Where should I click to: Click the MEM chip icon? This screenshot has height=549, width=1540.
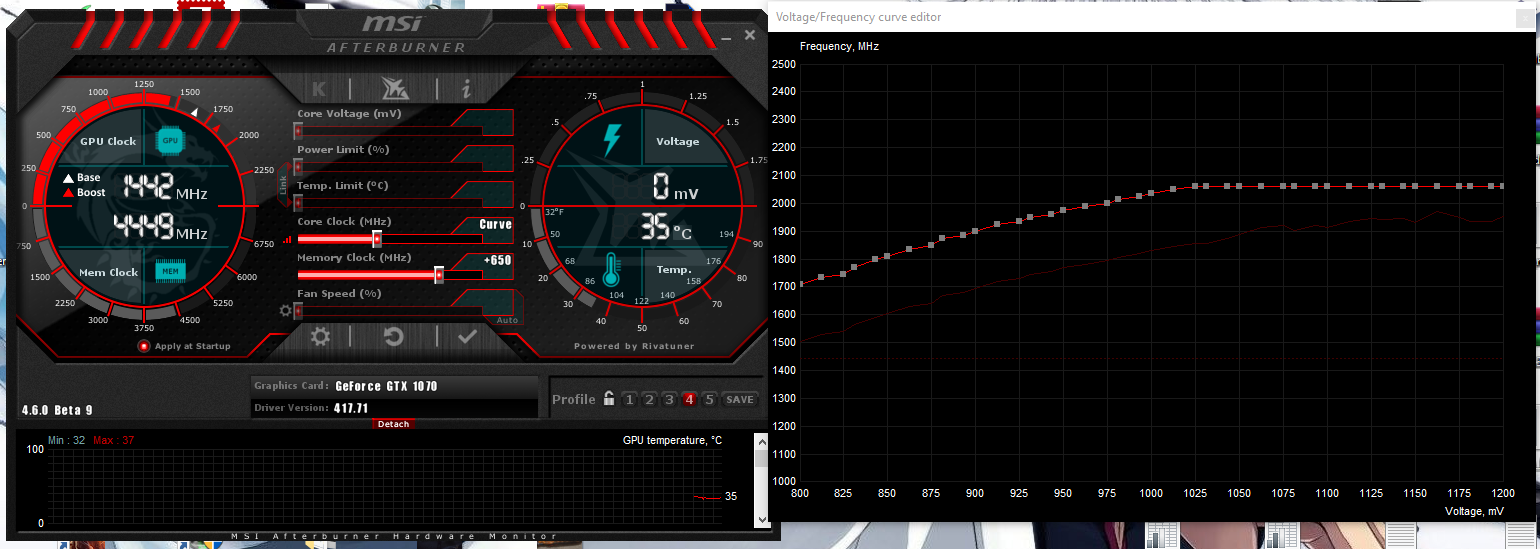pos(171,270)
